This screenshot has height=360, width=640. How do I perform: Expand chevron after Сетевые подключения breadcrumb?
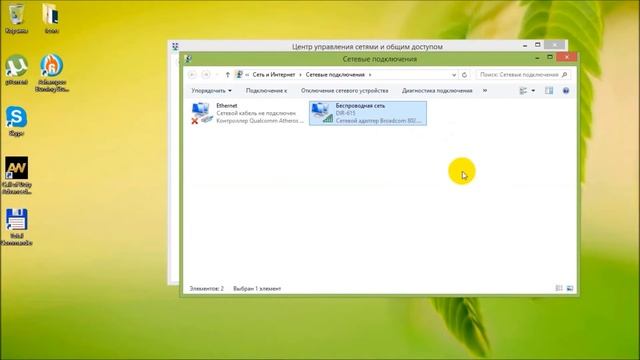pos(370,75)
